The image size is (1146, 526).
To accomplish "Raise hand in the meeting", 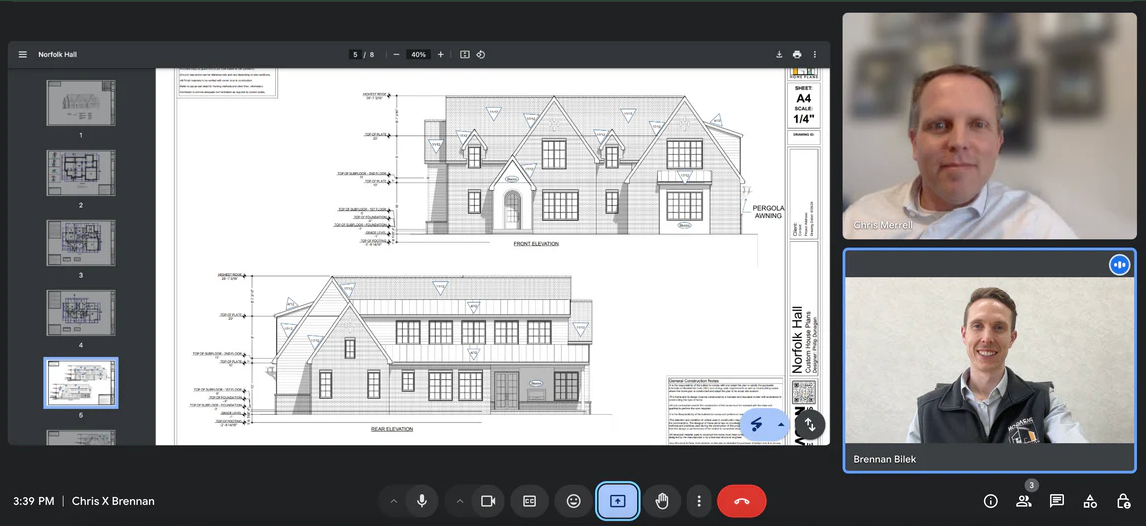I will (661, 501).
